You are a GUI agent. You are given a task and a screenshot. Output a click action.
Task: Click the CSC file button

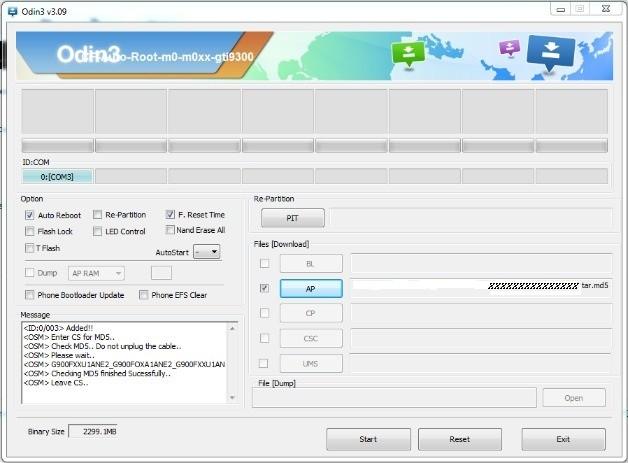pos(311,338)
